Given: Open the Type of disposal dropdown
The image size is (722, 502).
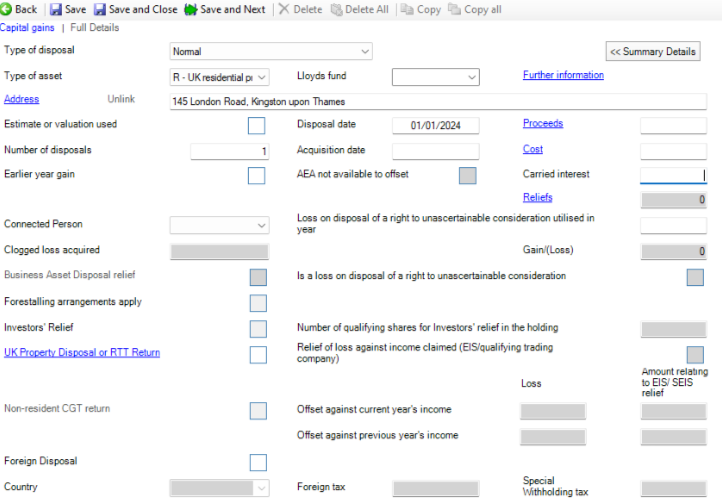Looking at the screenshot, I should (271, 51).
